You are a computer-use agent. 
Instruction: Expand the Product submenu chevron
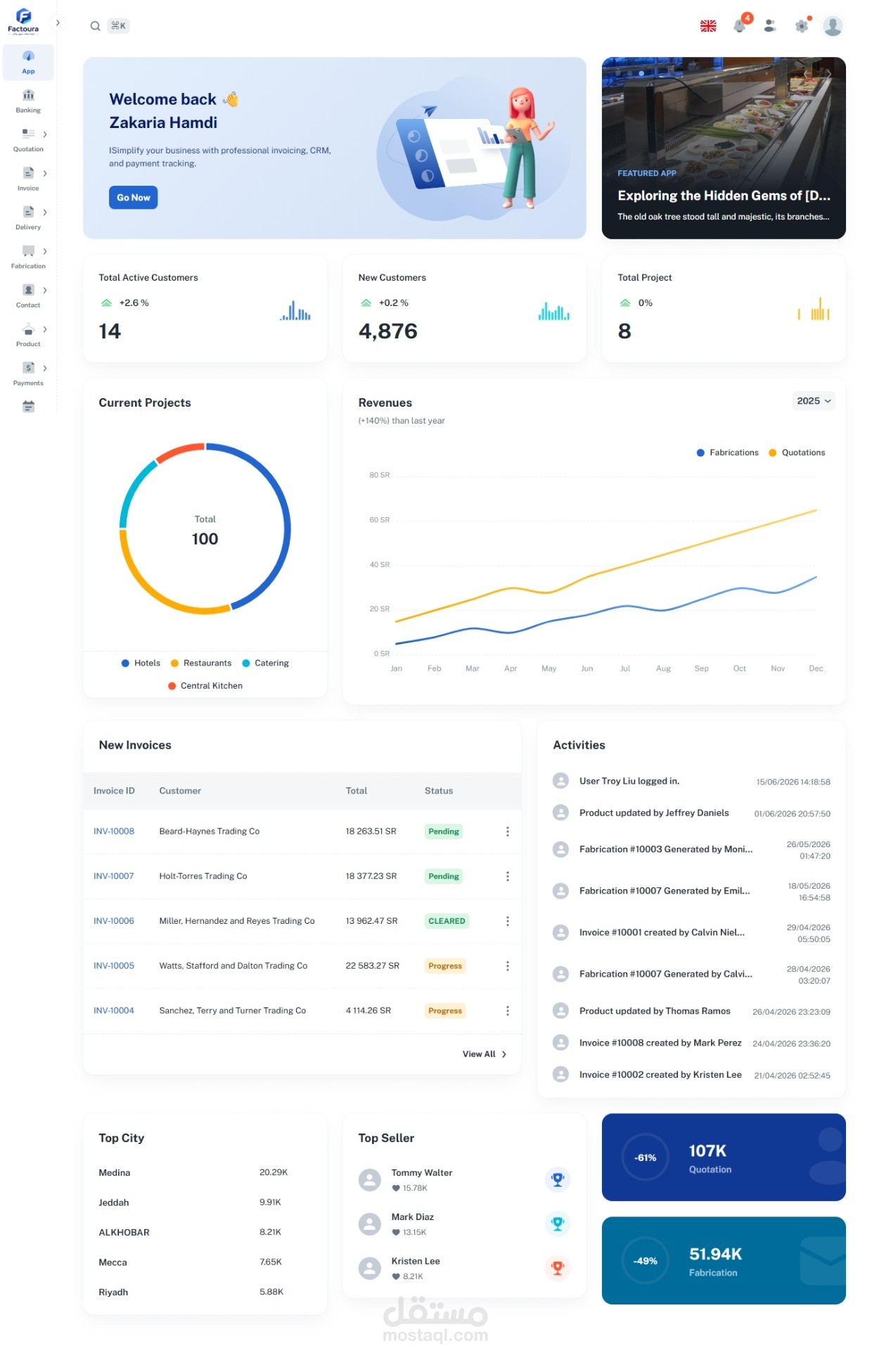pos(45,329)
